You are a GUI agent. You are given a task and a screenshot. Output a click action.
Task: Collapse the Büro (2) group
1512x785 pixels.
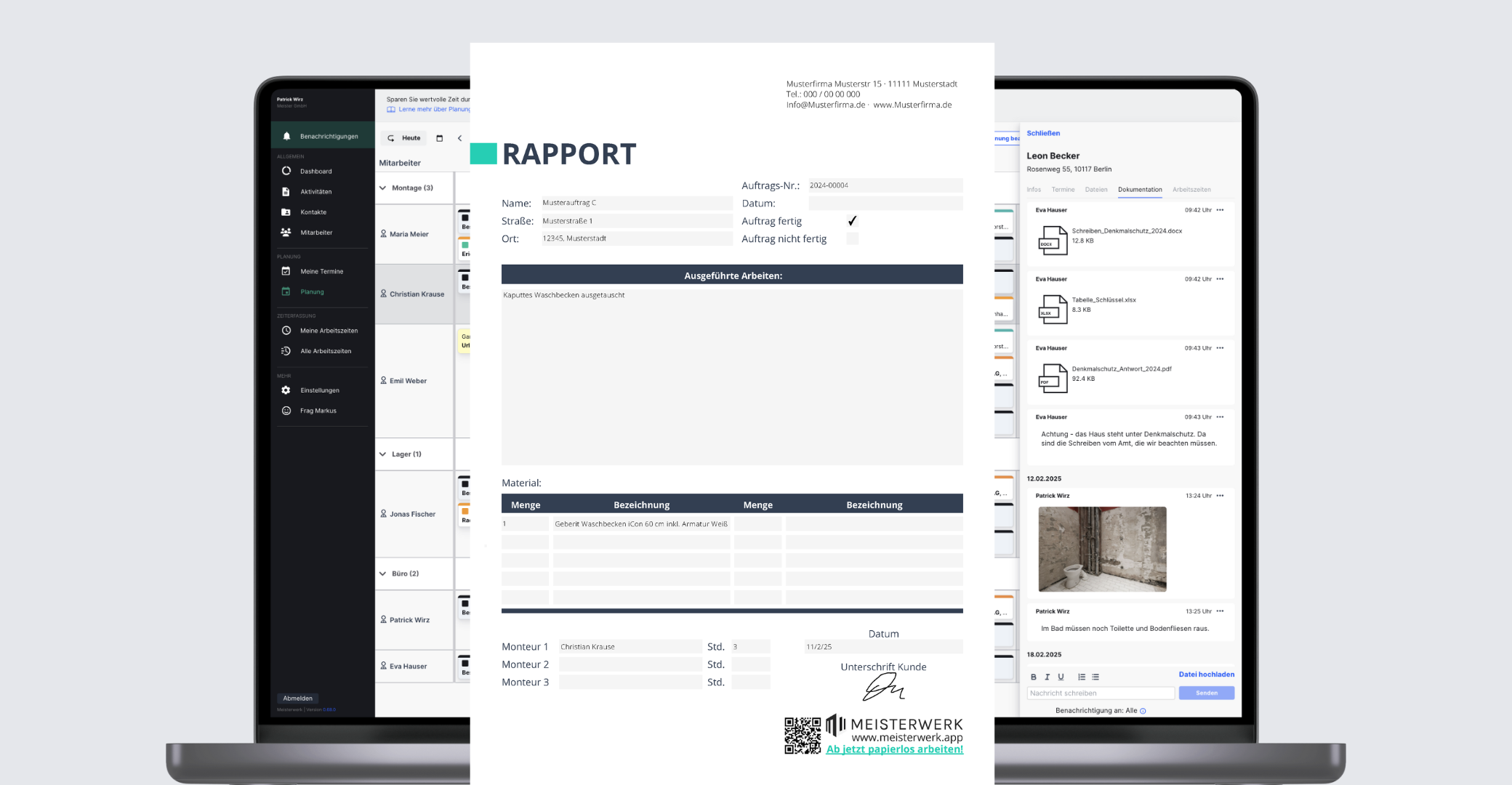coord(383,573)
